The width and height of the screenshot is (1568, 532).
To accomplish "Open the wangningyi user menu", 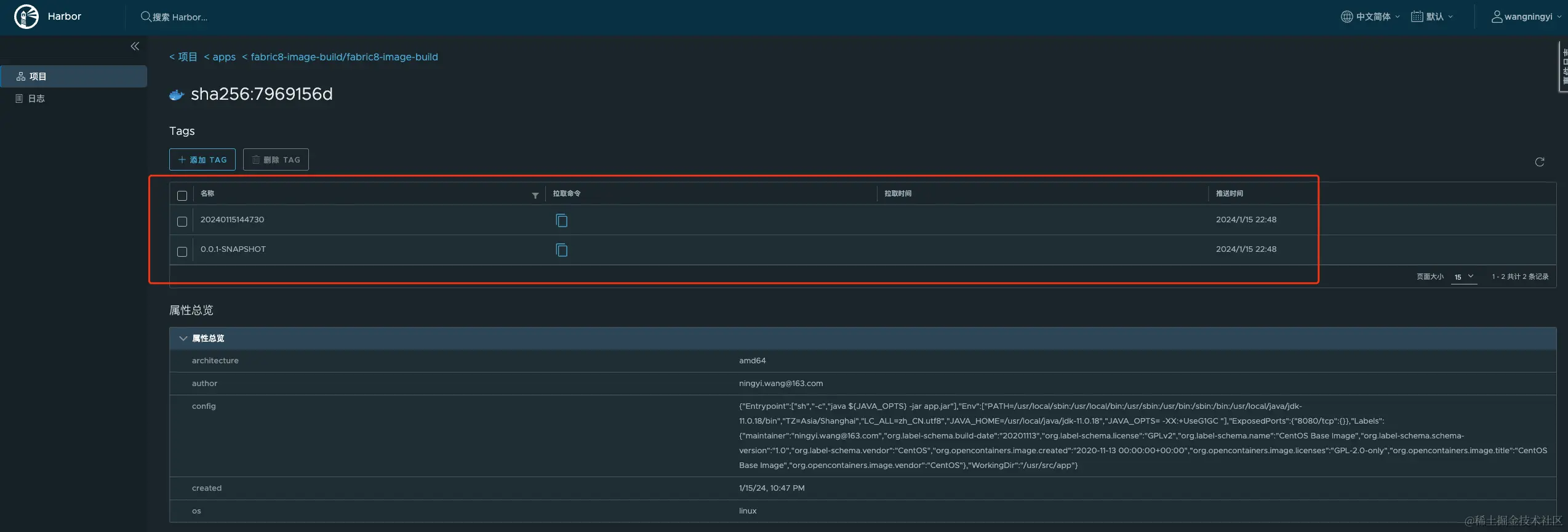I will point(1527,17).
